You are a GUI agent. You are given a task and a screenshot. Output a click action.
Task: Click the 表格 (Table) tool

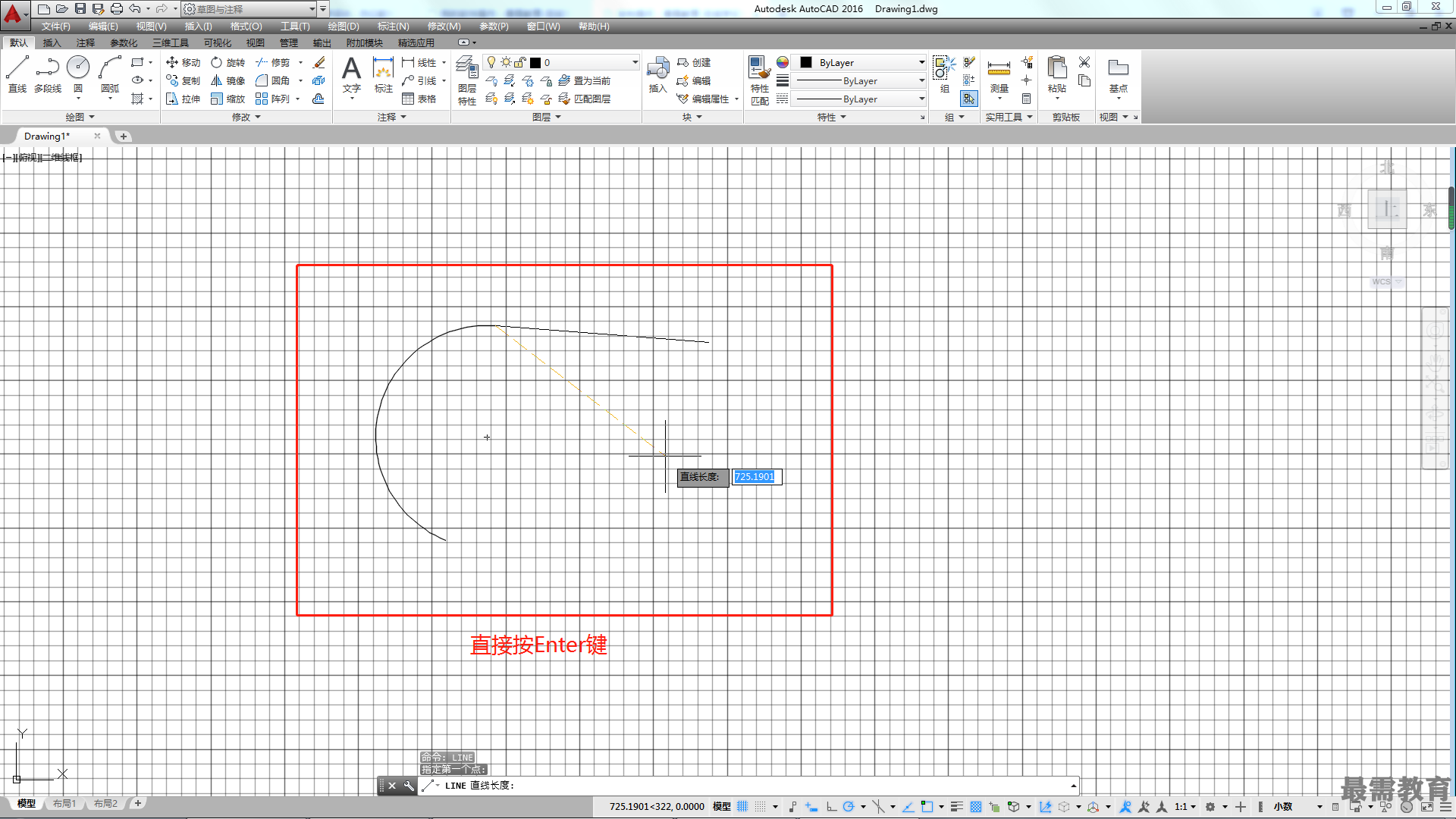click(419, 99)
